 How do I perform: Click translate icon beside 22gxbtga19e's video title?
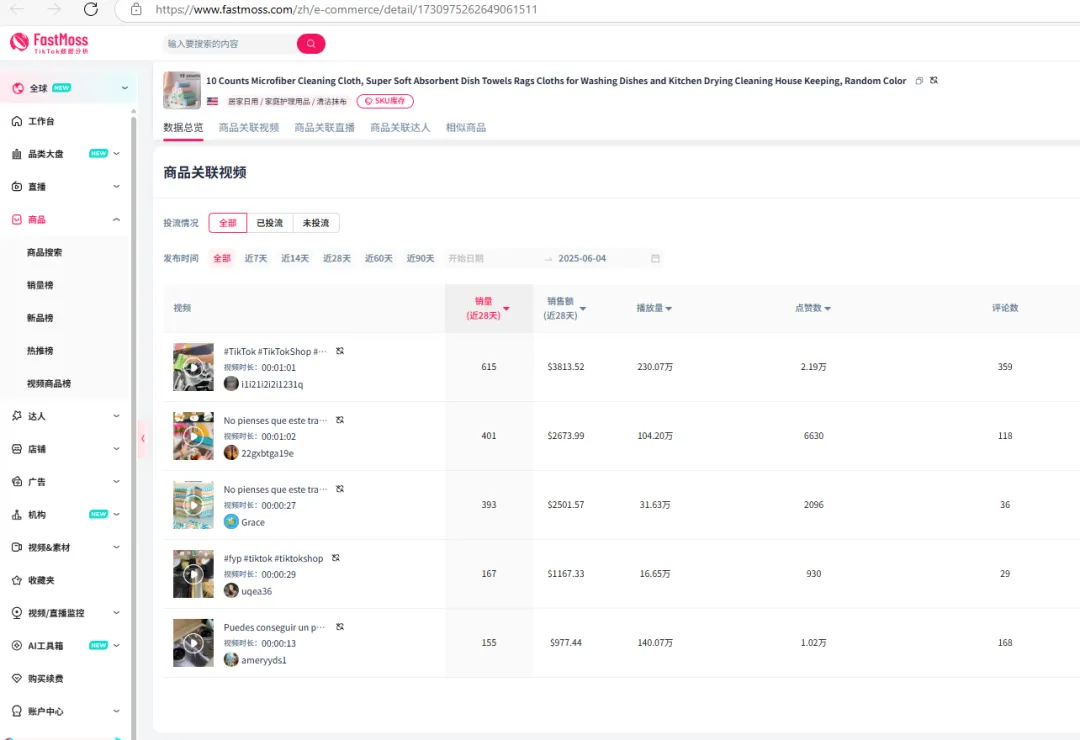[x=340, y=420]
